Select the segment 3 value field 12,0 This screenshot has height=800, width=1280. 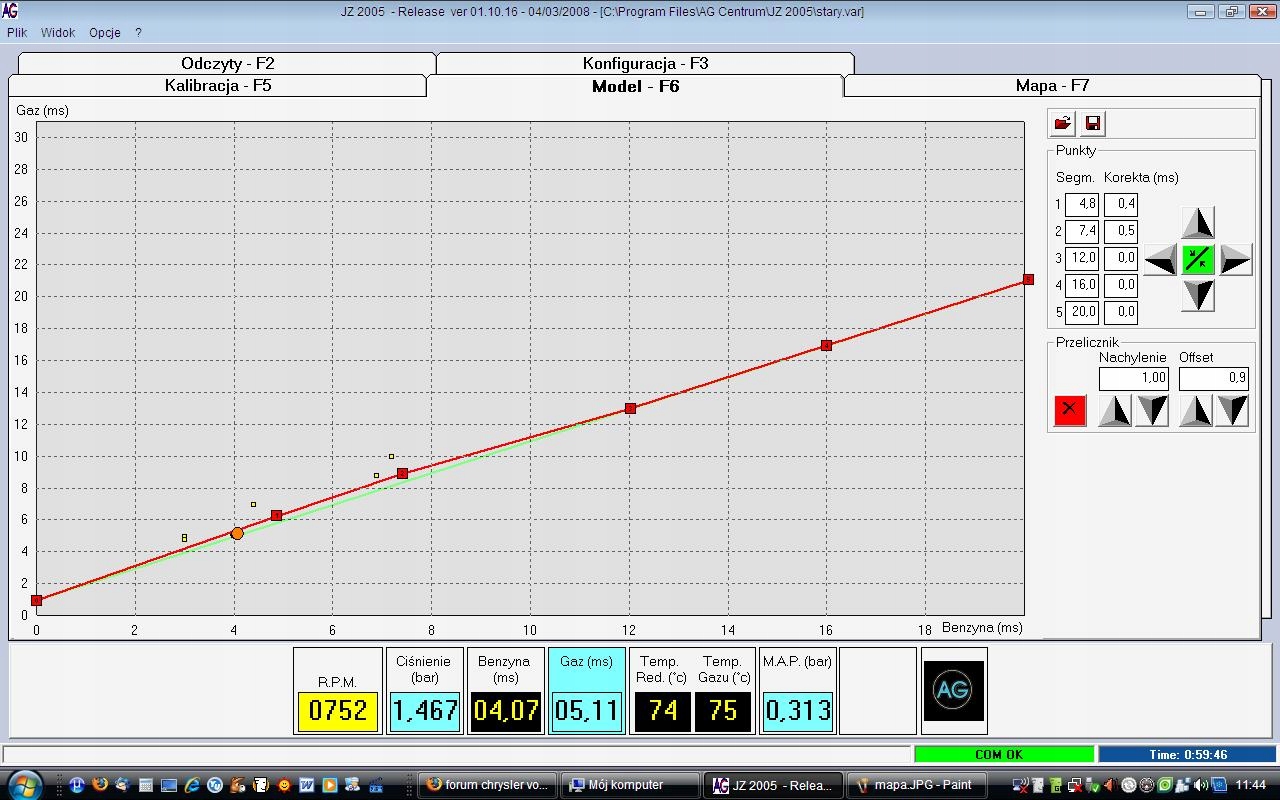(1082, 258)
